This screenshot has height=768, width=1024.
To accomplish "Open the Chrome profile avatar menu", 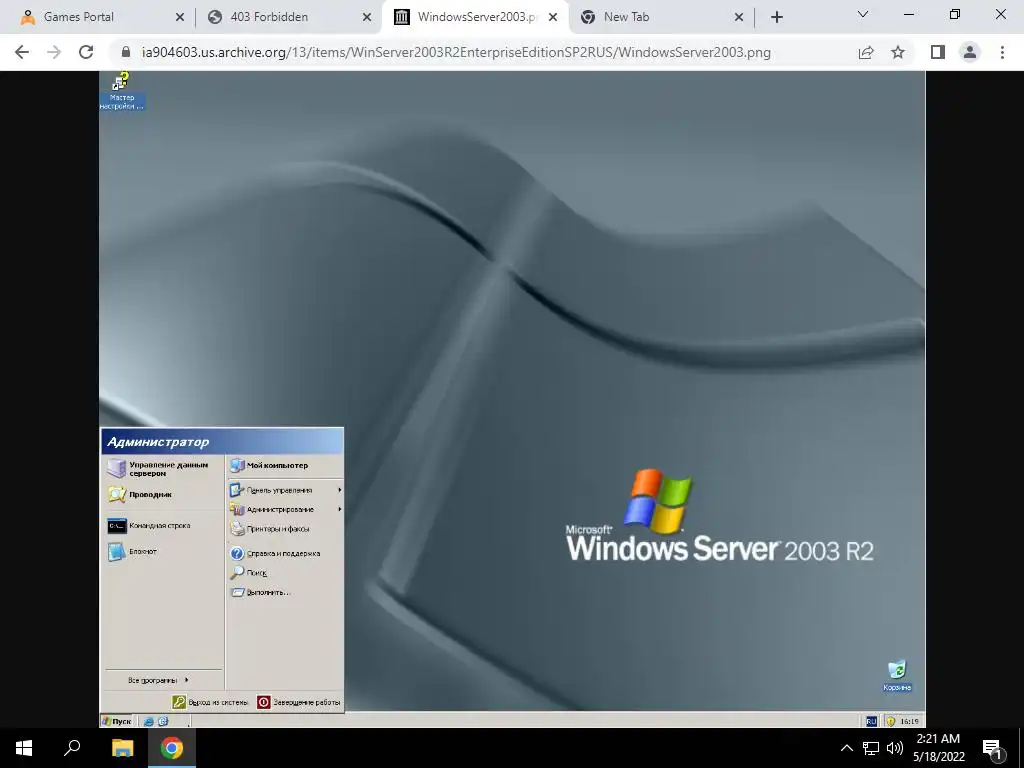I will click(x=970, y=52).
